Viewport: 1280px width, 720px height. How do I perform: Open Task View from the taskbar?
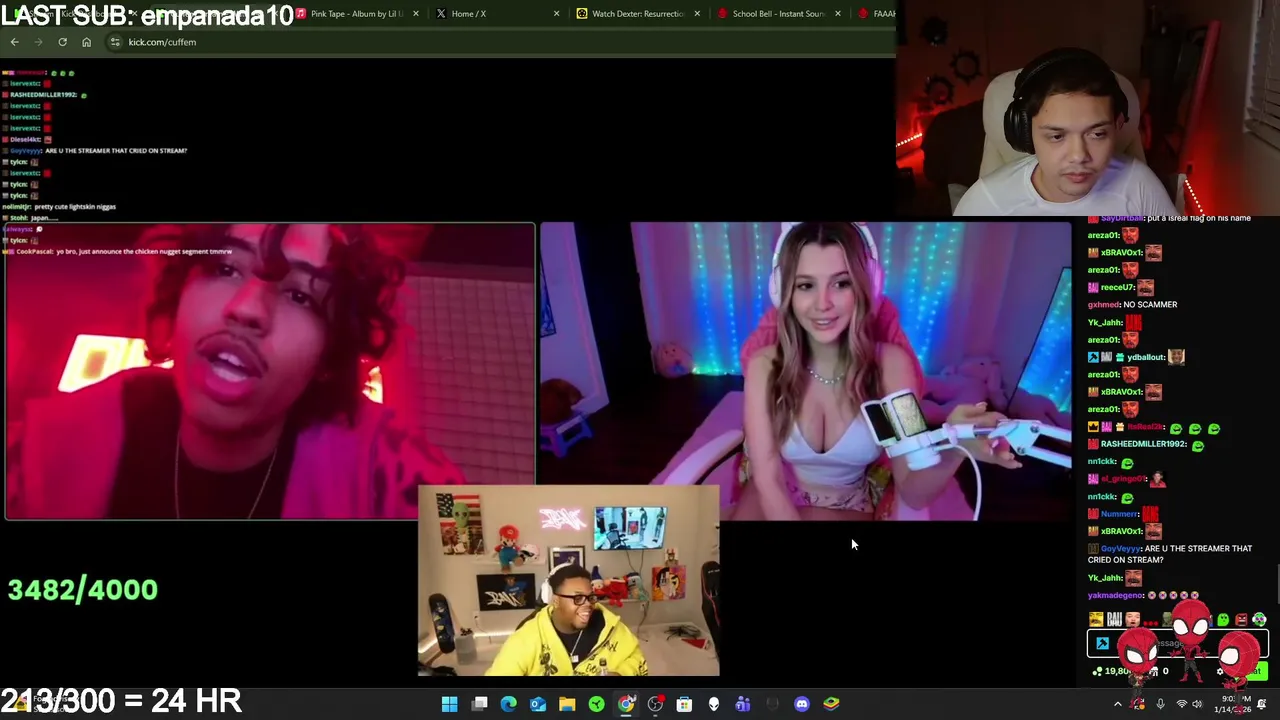coord(480,704)
